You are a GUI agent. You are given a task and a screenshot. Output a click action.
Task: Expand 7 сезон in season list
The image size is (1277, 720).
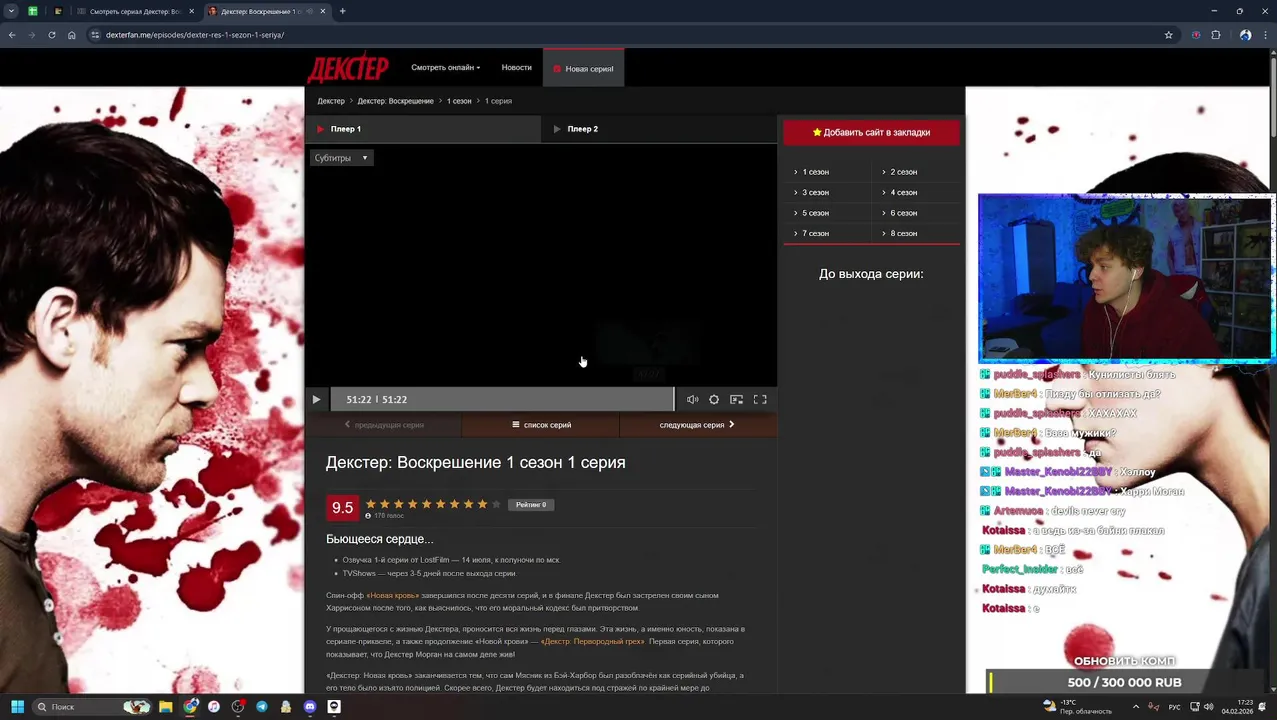pyautogui.click(x=815, y=233)
